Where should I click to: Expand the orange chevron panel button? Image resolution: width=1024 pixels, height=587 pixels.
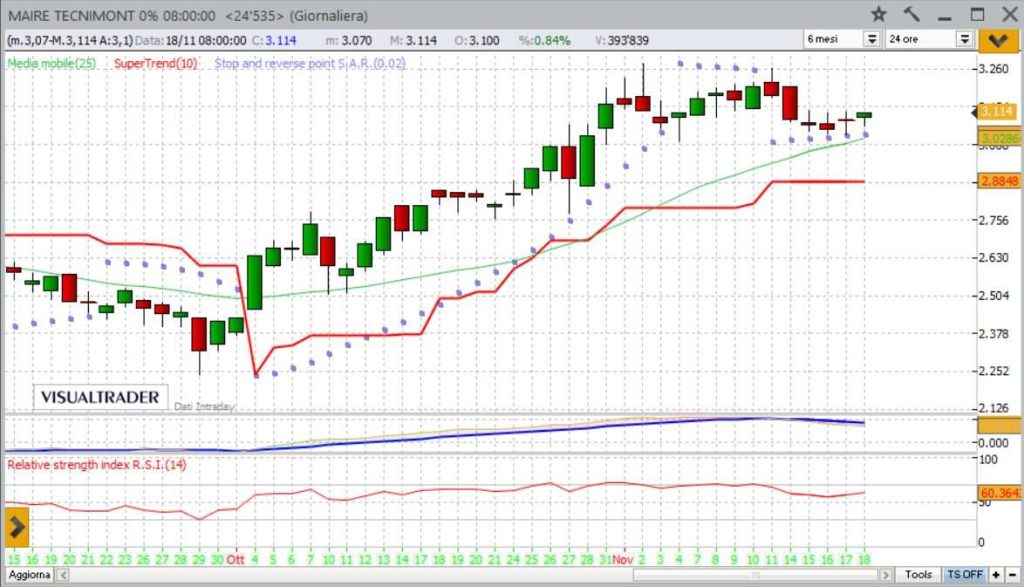[x=997, y=40]
